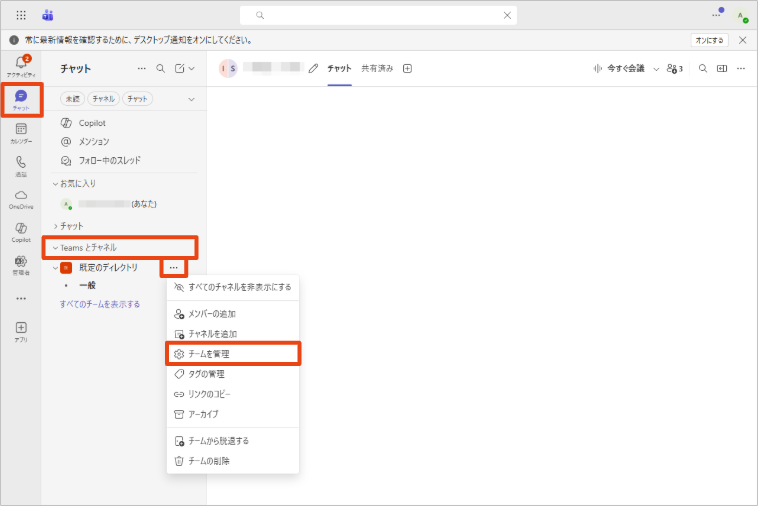Click すべてのチームを表示する link
The image size is (758, 506).
pyautogui.click(x=100, y=304)
